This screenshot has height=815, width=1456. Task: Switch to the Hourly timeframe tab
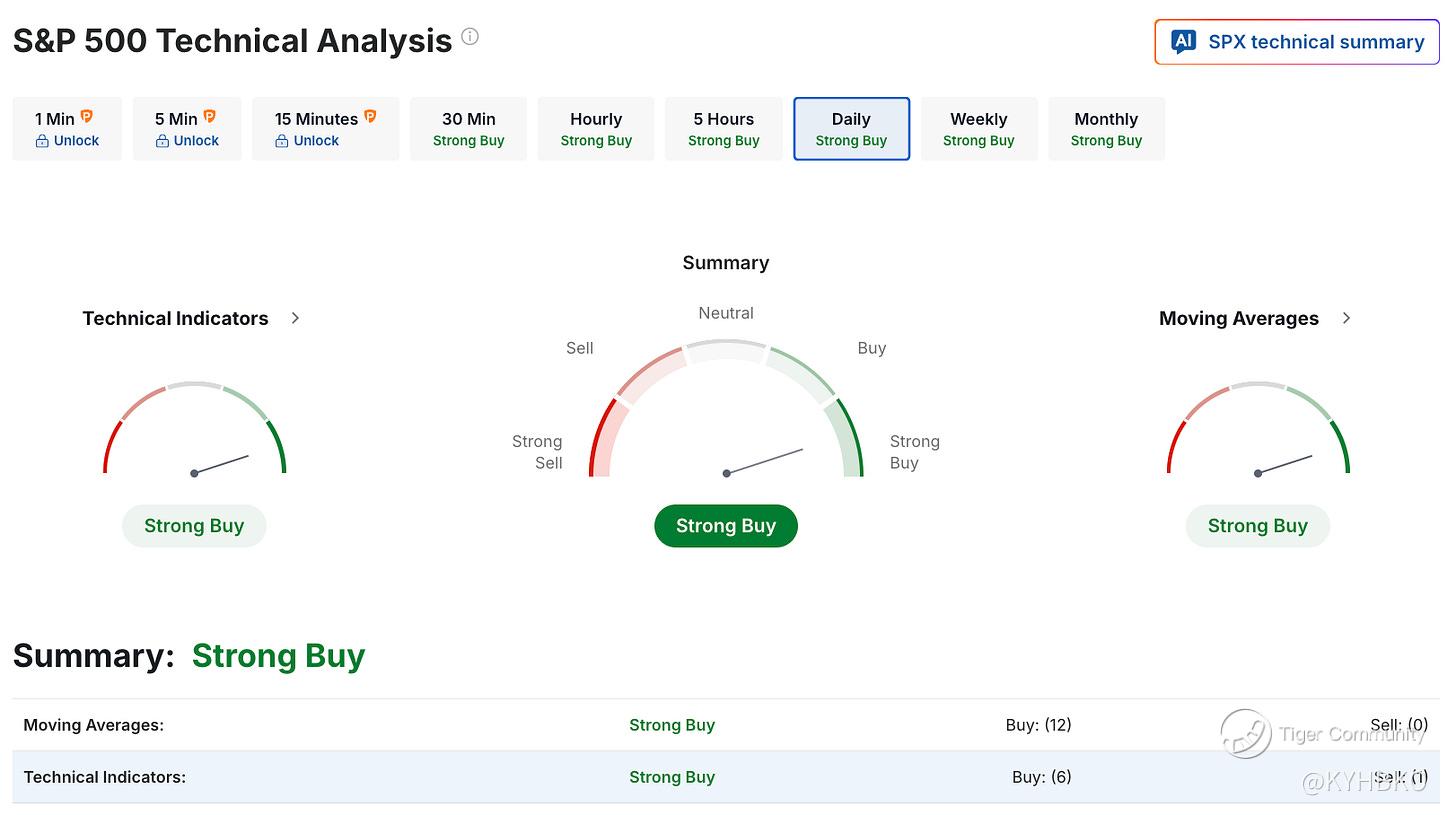coord(596,129)
